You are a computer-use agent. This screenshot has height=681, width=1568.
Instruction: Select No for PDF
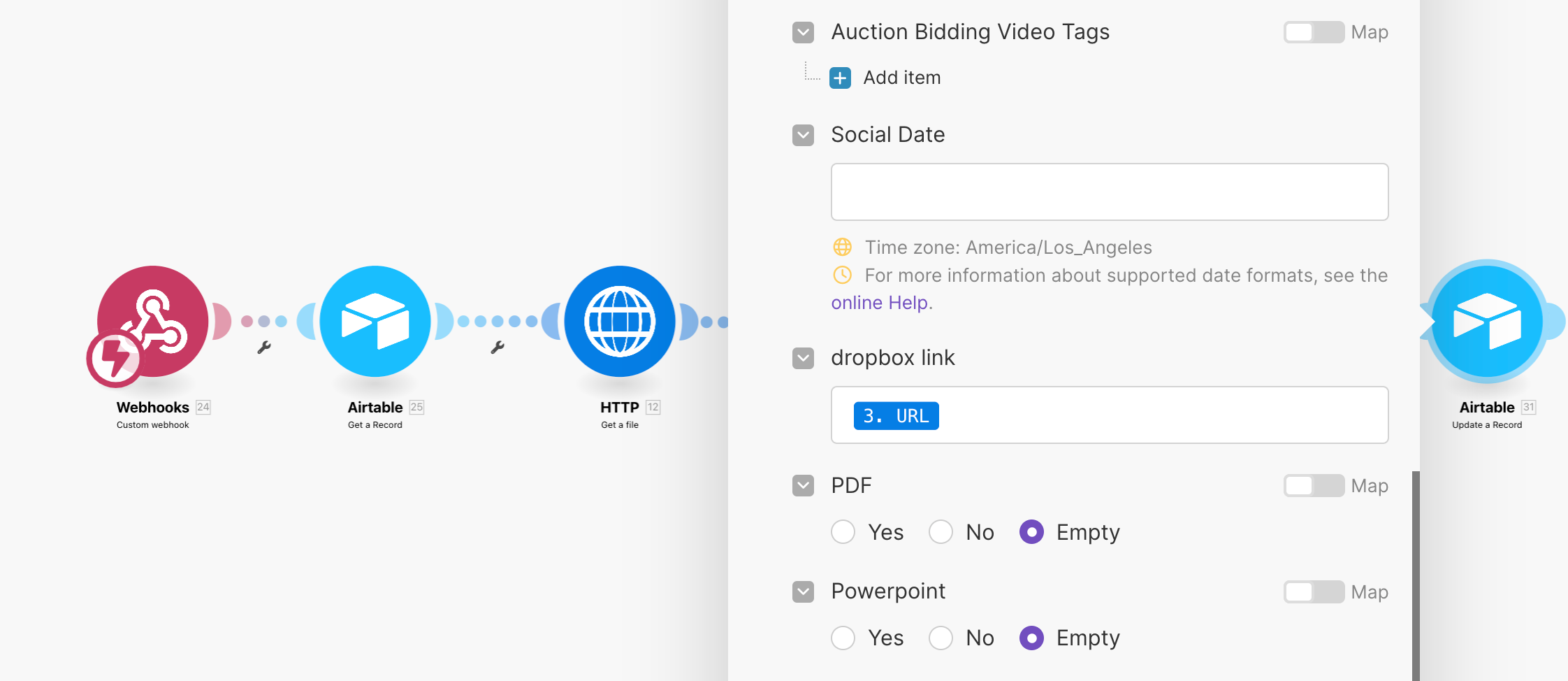pyautogui.click(x=941, y=532)
